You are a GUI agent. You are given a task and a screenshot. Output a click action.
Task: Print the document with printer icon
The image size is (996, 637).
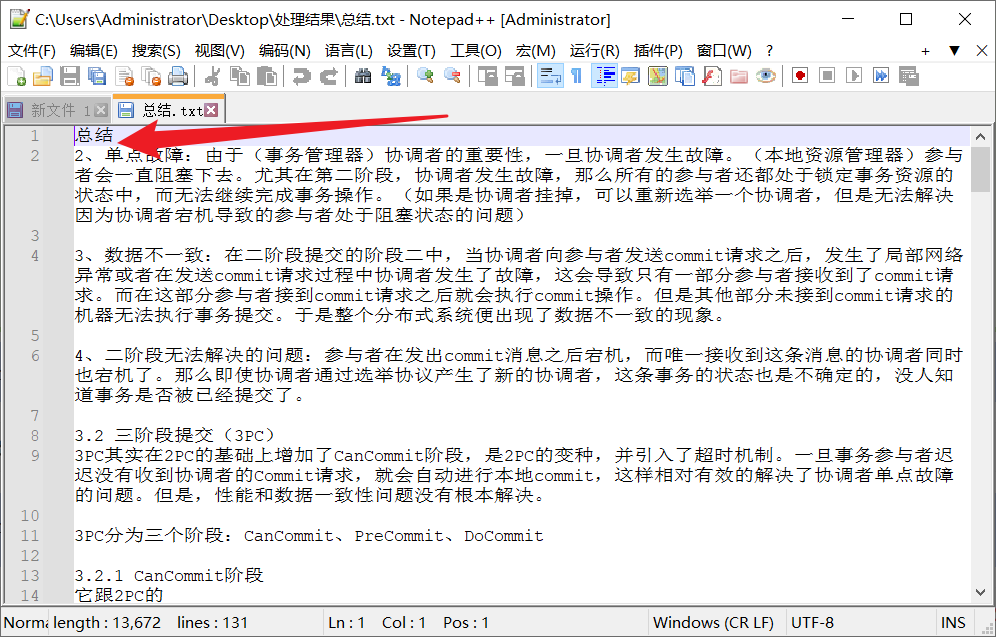point(178,76)
